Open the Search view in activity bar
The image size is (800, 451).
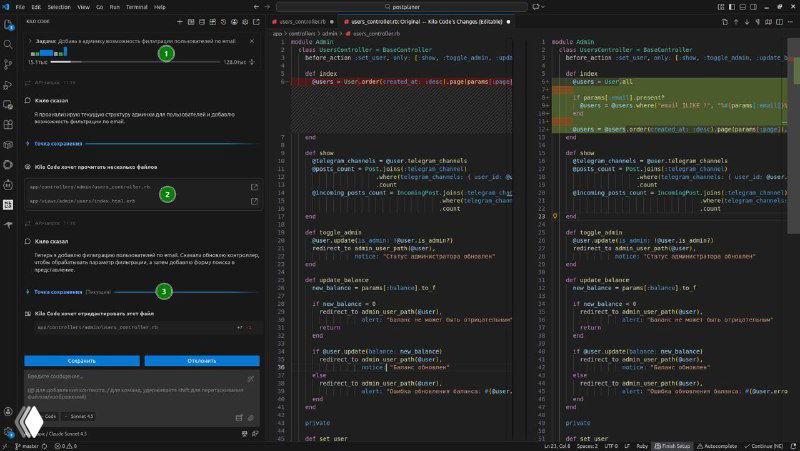pos(8,44)
